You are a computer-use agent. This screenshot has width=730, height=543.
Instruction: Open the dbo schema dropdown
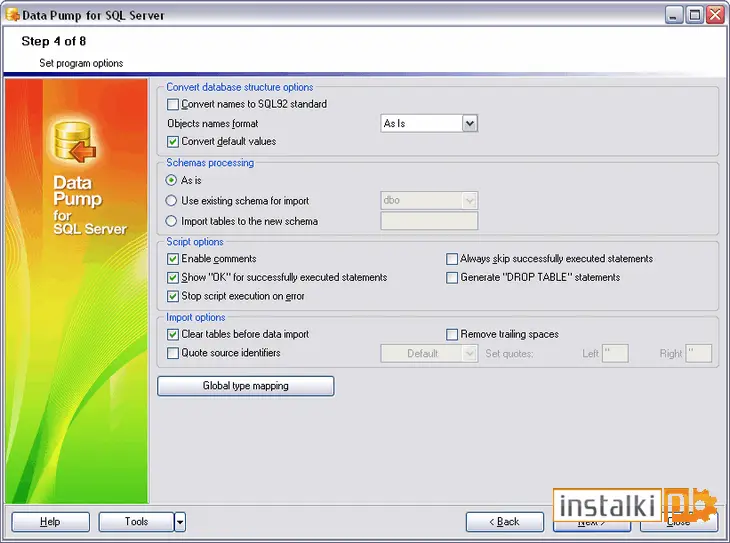(470, 201)
